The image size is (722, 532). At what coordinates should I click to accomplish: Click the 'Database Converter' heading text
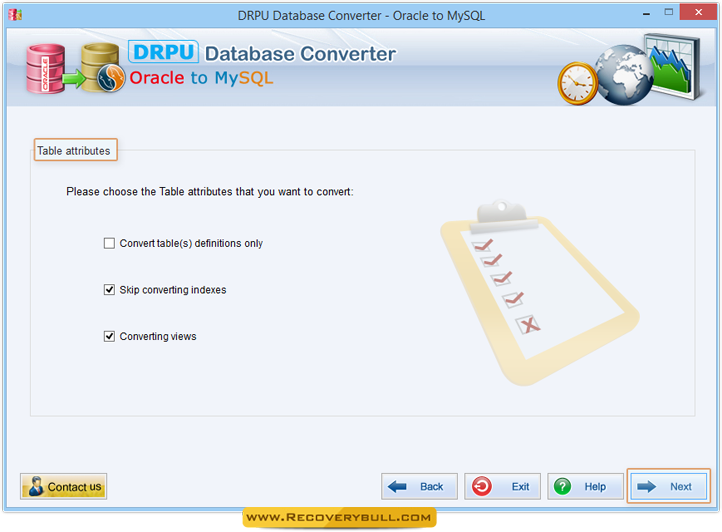(300, 54)
